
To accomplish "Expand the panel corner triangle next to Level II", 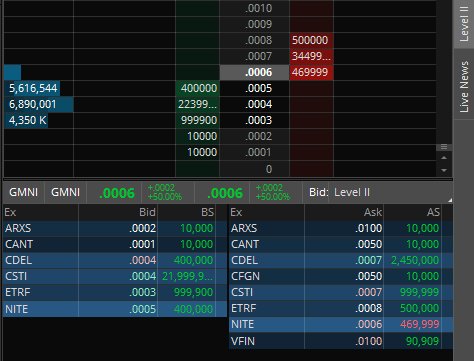I will (x=450, y=200).
